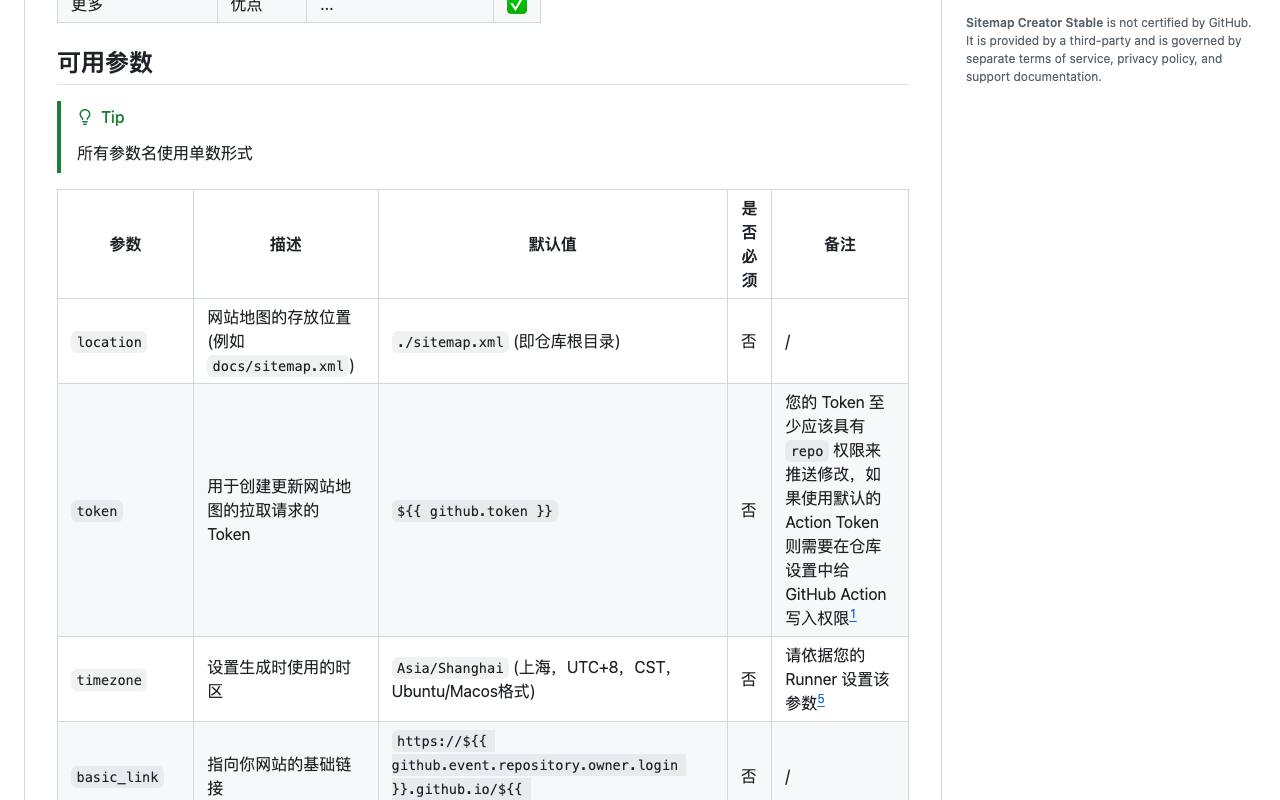Click the 所有参数名使用单数形式 tip text
The image size is (1280, 800).
(165, 153)
